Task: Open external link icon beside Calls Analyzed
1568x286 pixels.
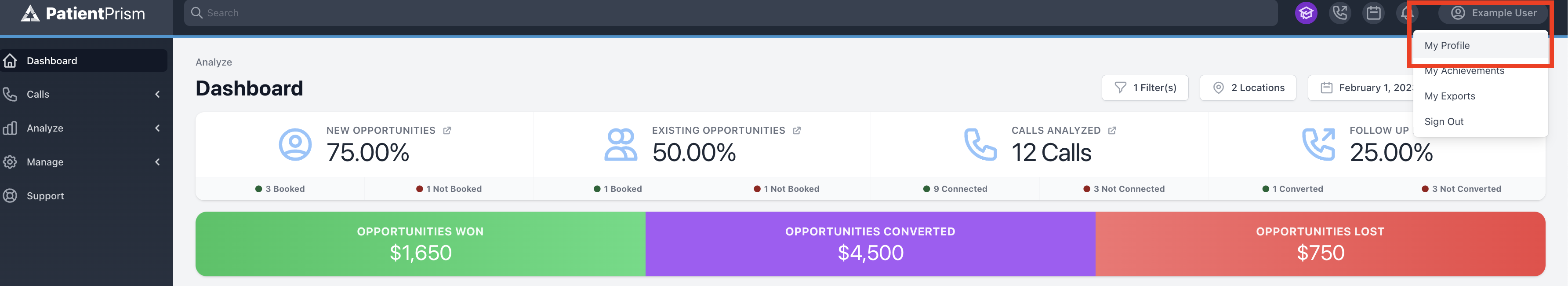Action: [x=1112, y=131]
